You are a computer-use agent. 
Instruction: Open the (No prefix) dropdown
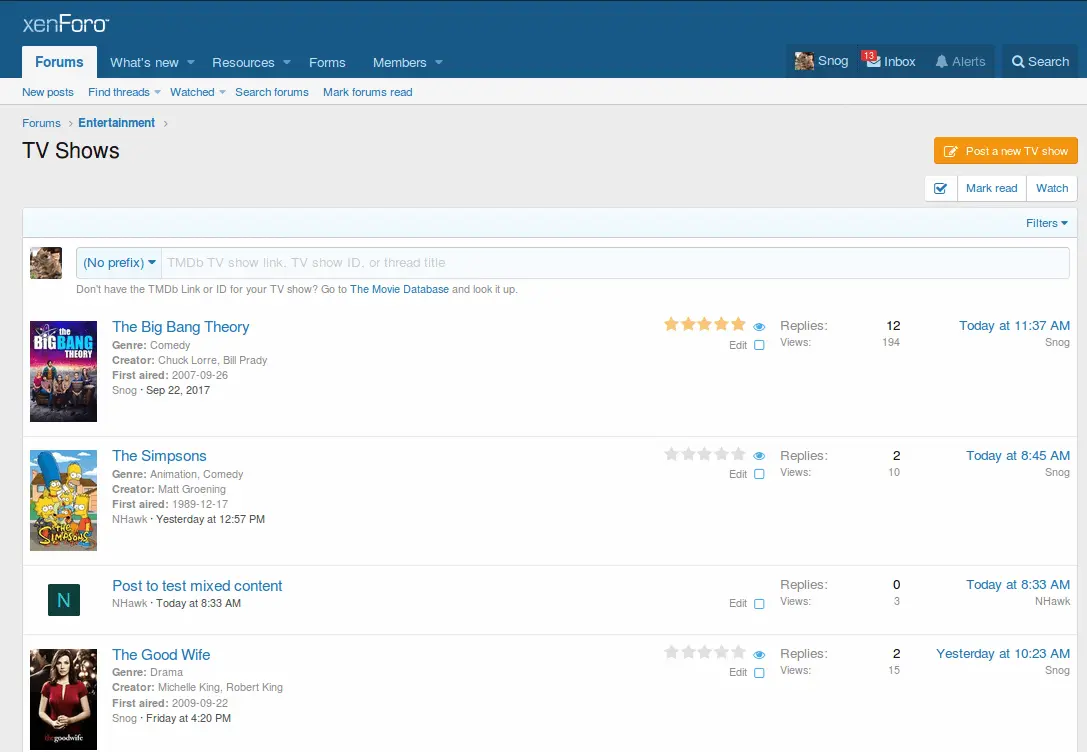119,263
